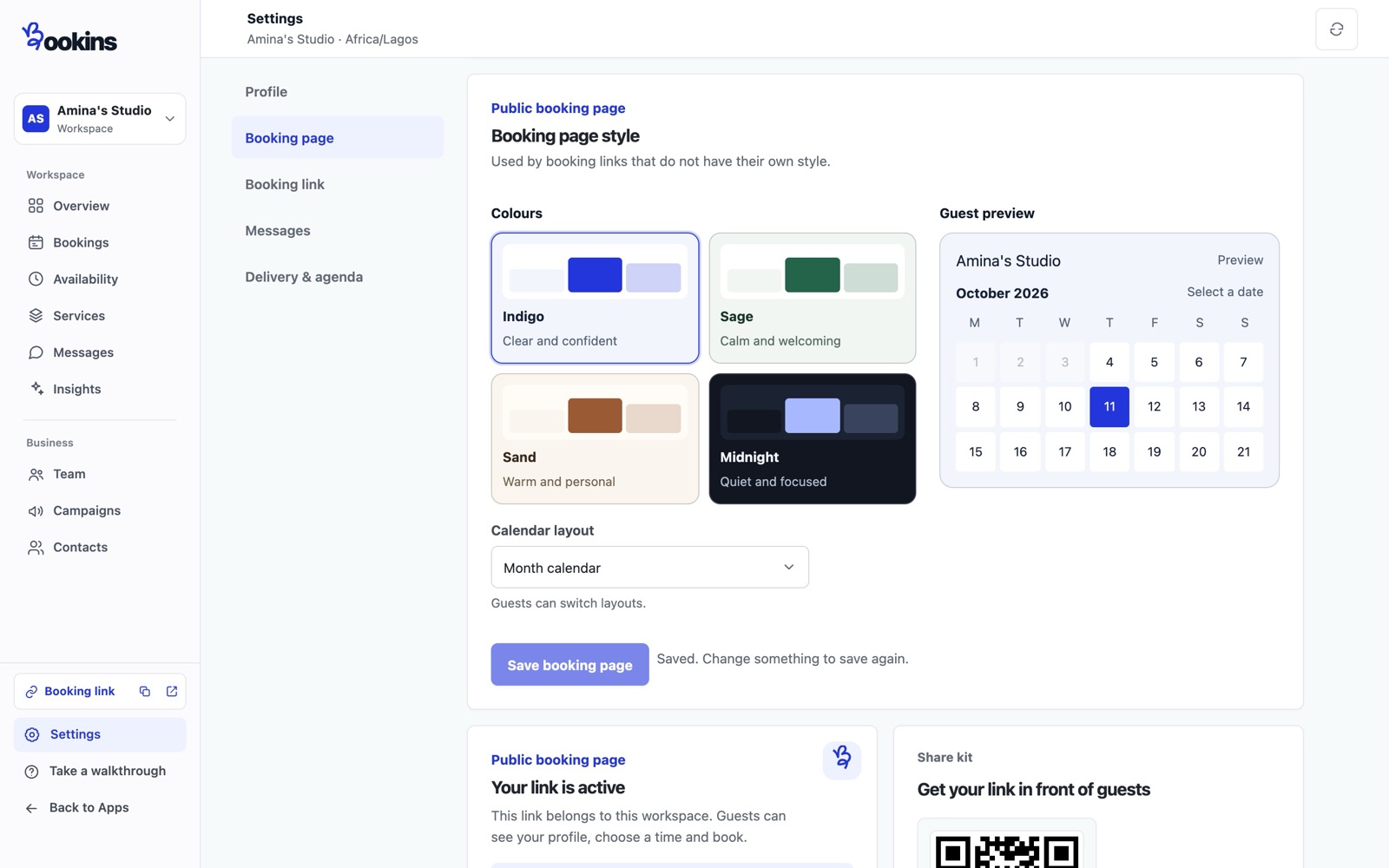
Task: Select day 11 in the guest preview calendar
Action: pos(1109,406)
